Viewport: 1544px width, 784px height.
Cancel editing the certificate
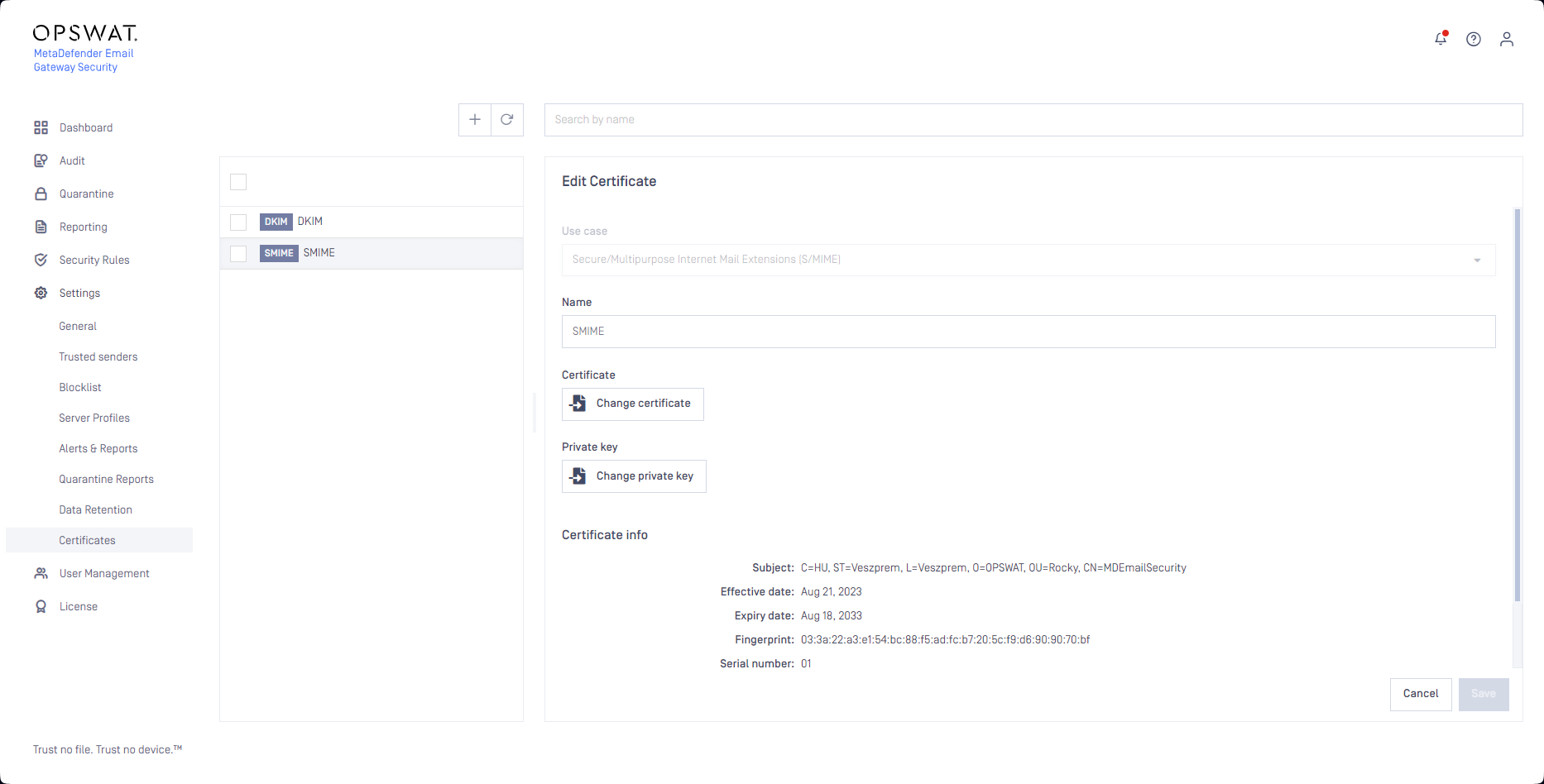[x=1421, y=694]
